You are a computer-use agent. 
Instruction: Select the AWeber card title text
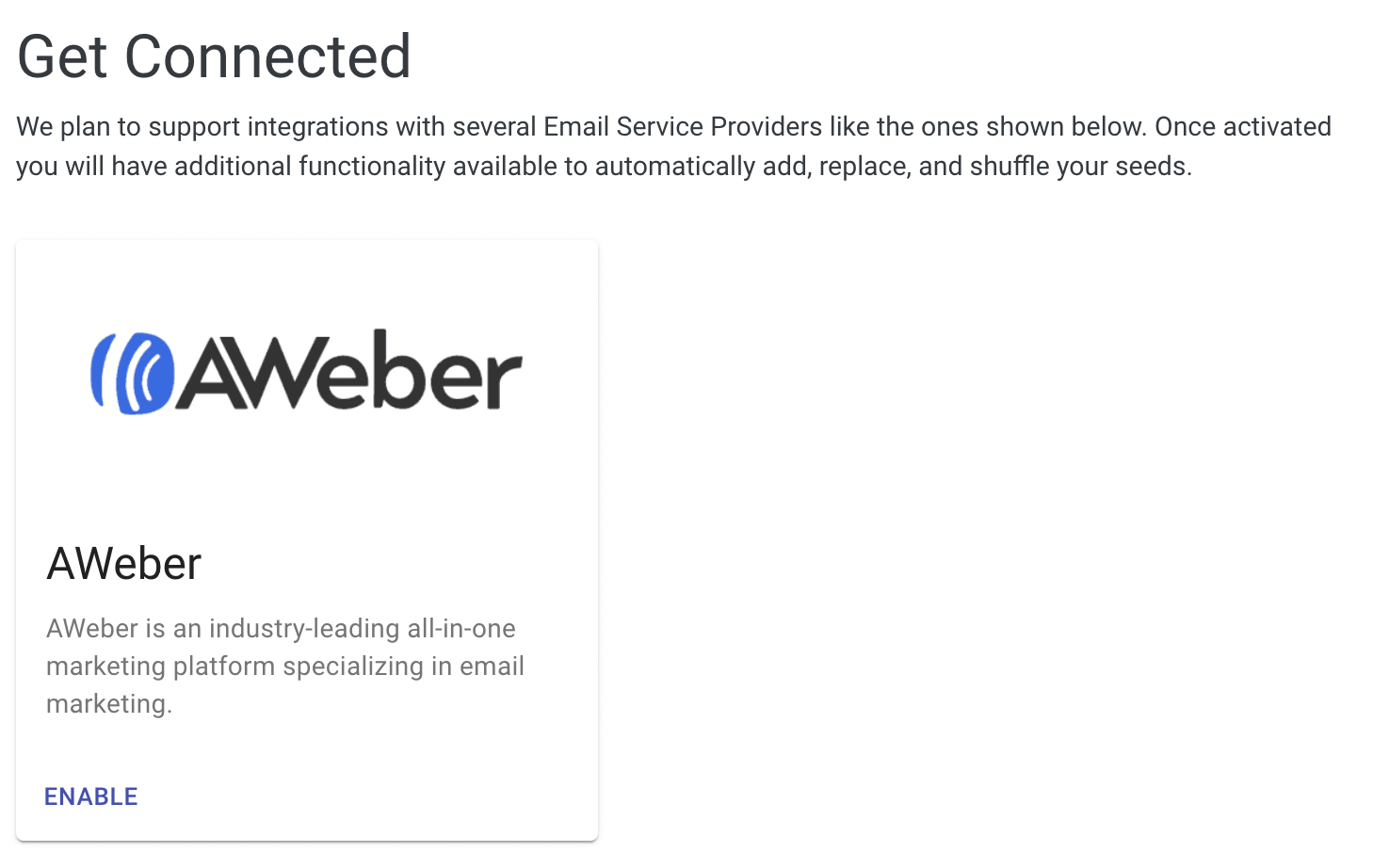click(123, 563)
